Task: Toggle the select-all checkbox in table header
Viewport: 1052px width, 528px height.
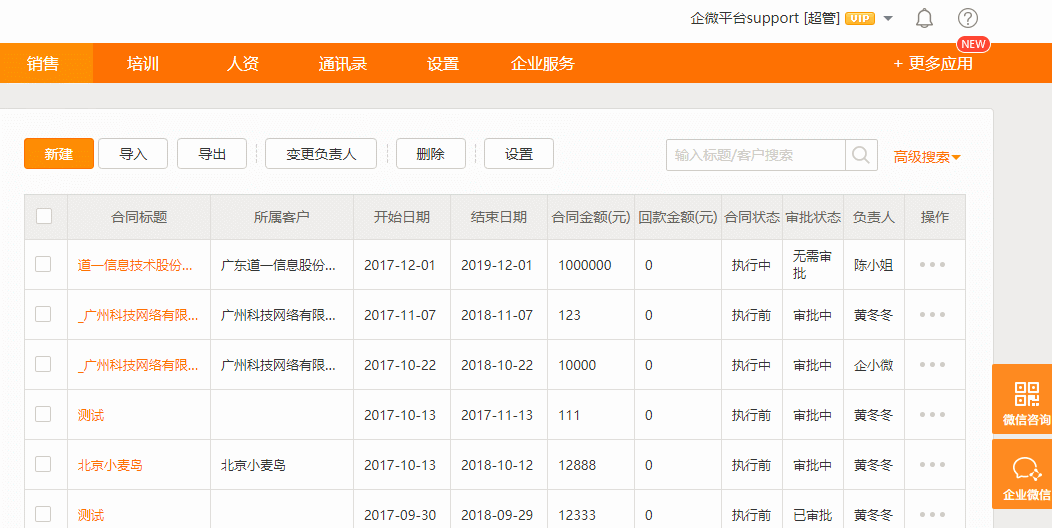Action: click(44, 216)
